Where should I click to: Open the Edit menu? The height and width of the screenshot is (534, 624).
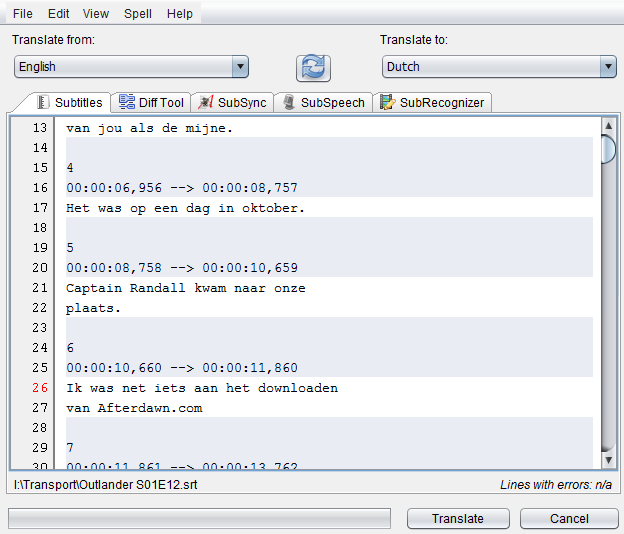[x=59, y=14]
